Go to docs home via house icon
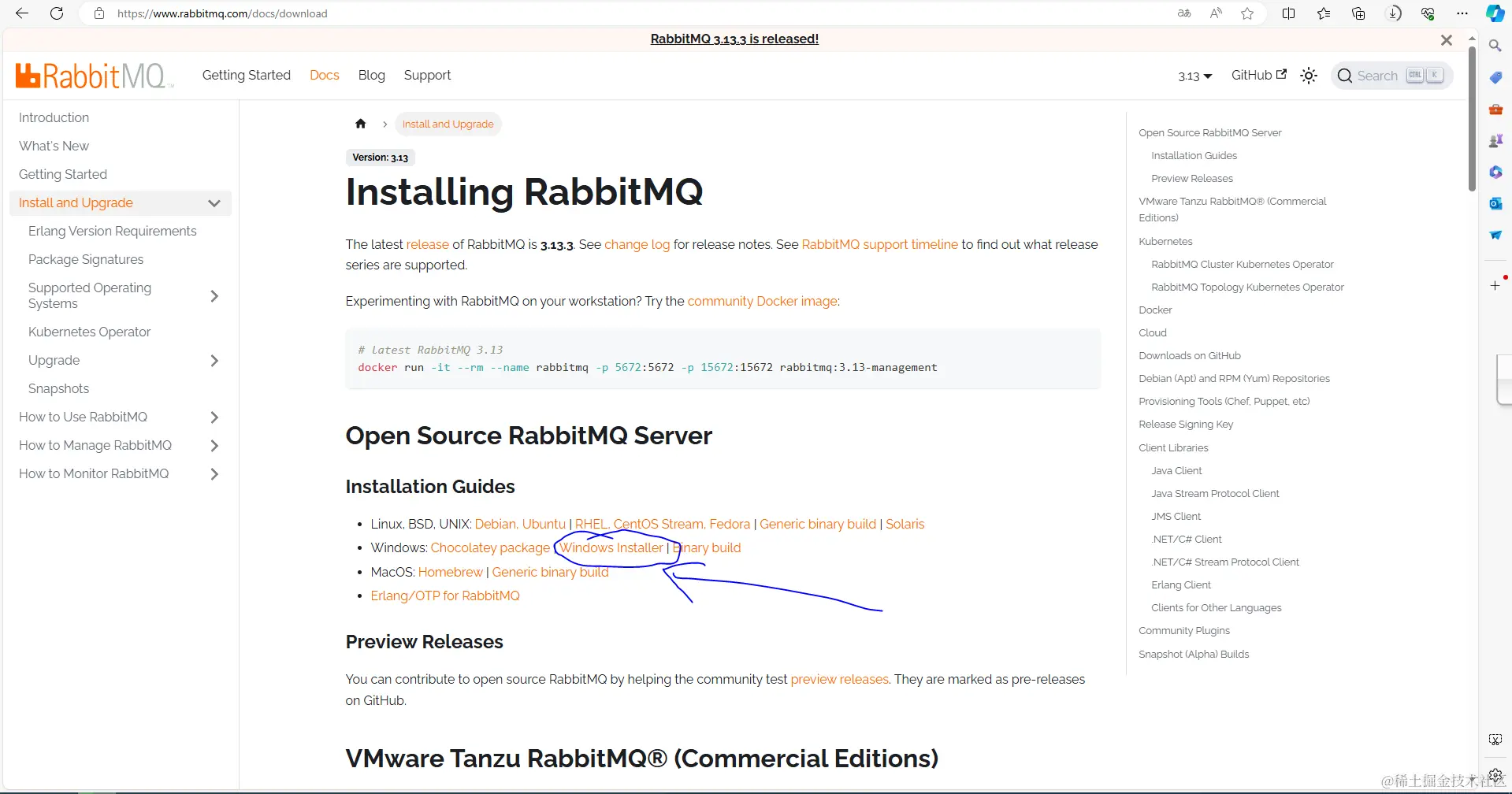1512x794 pixels. 361,124
